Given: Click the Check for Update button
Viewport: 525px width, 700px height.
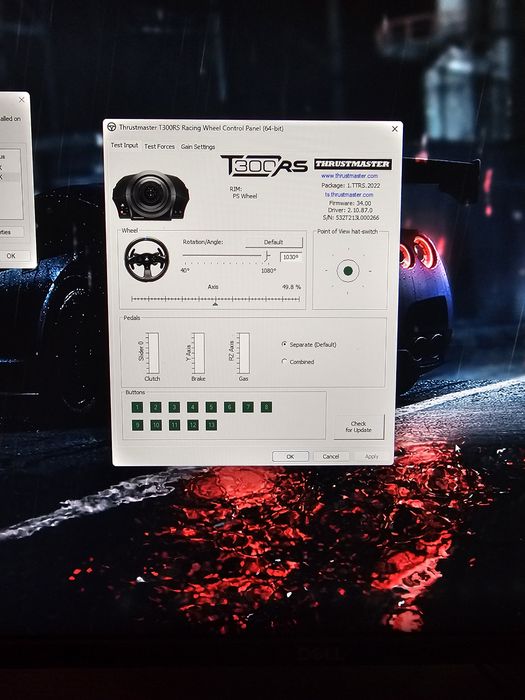Looking at the screenshot, I should (358, 427).
